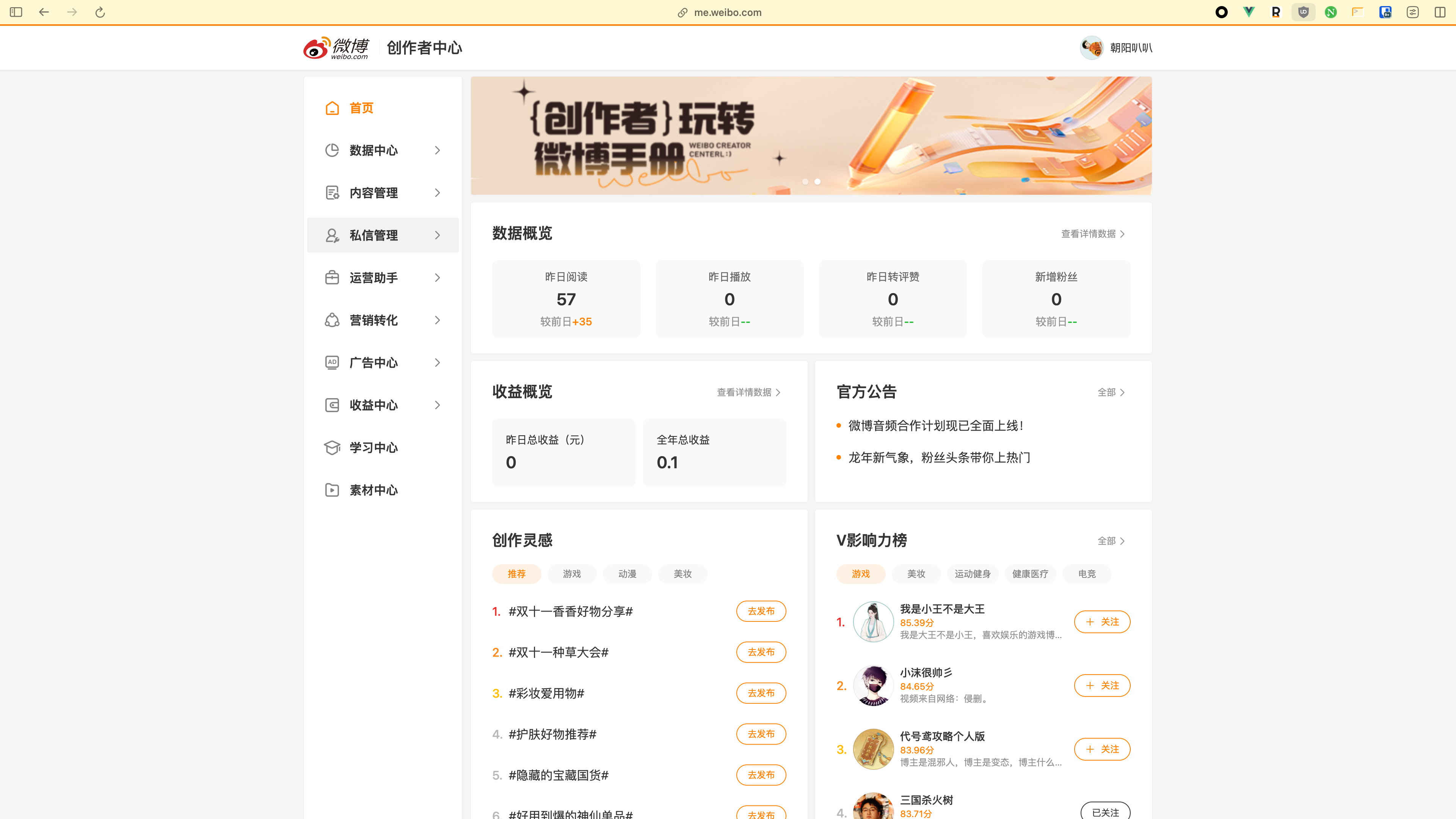Select the 推荐 tab in 创作灵感
Image resolution: width=1456 pixels, height=819 pixels.
pos(516,574)
